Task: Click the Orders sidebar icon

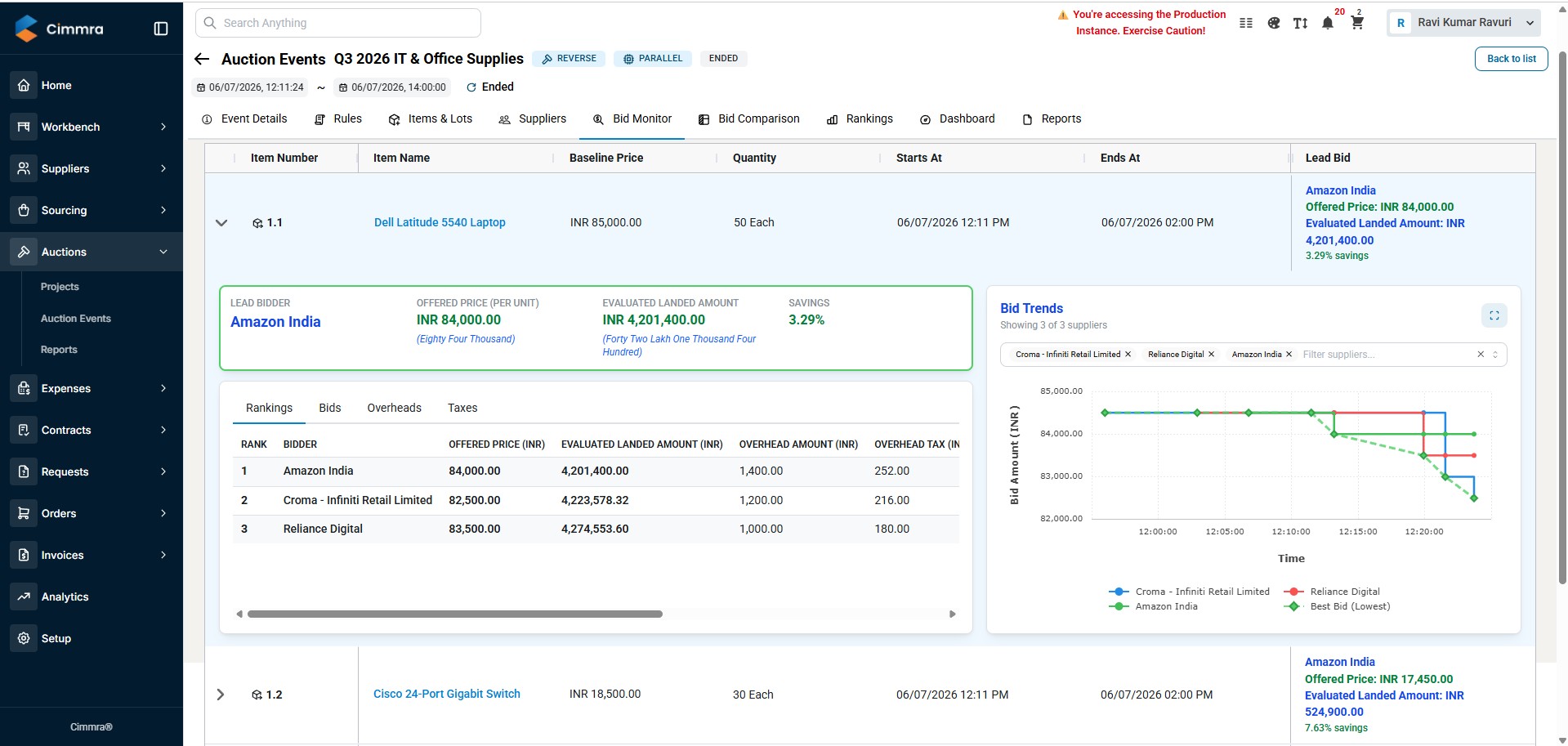Action: [x=24, y=513]
